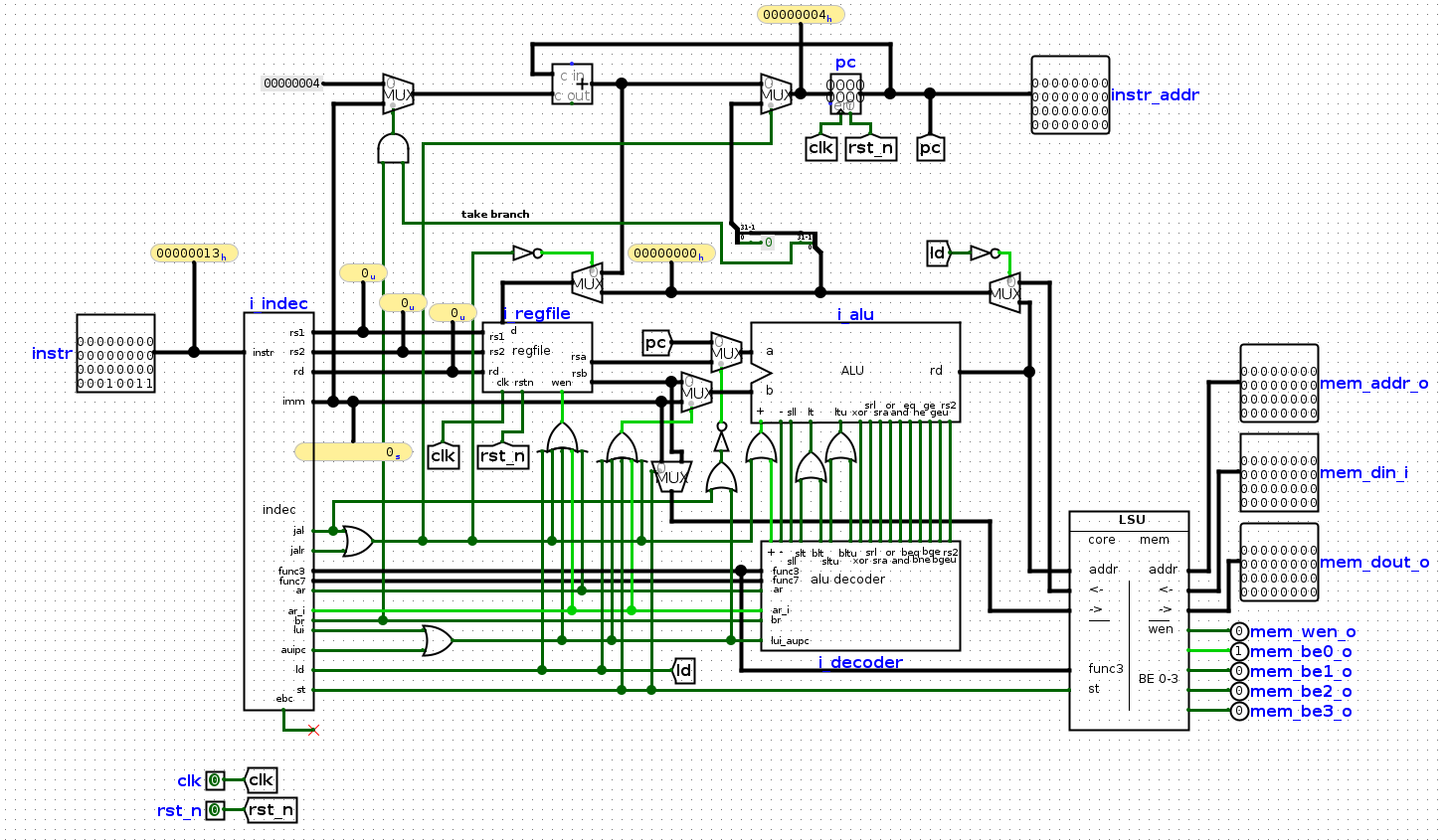
Task: Click the mem_be0_o output indicator
Action: tap(1239, 651)
